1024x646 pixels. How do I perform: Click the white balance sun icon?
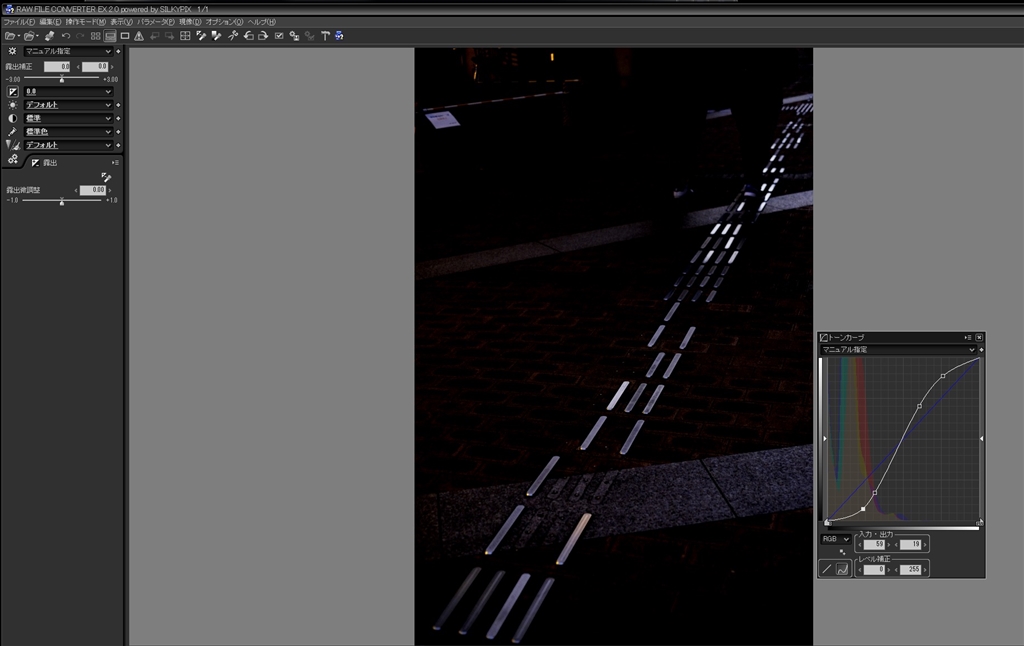point(12,105)
